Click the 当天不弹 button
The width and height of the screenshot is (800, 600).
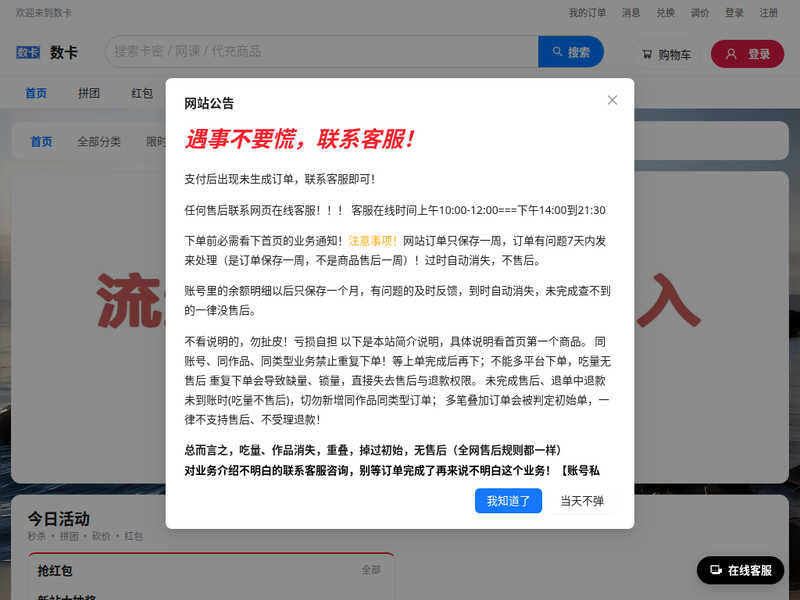582,501
